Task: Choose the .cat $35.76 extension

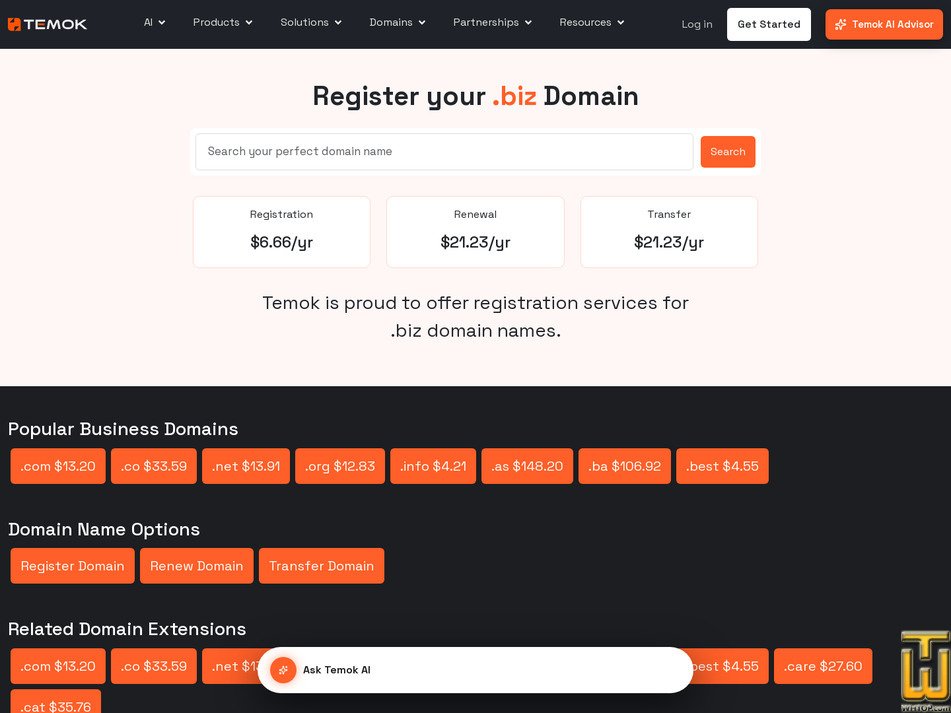Action: pos(56,703)
